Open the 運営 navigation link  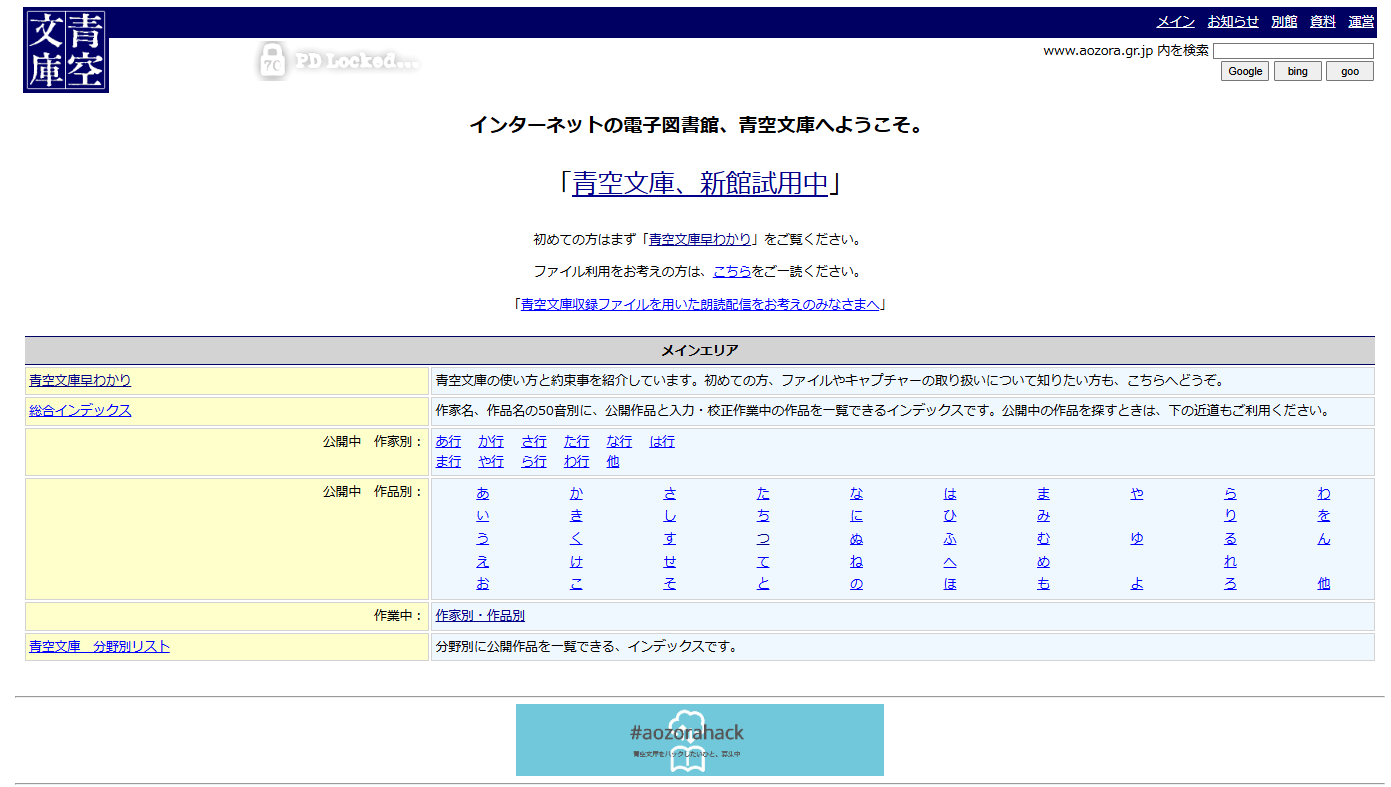point(1361,22)
